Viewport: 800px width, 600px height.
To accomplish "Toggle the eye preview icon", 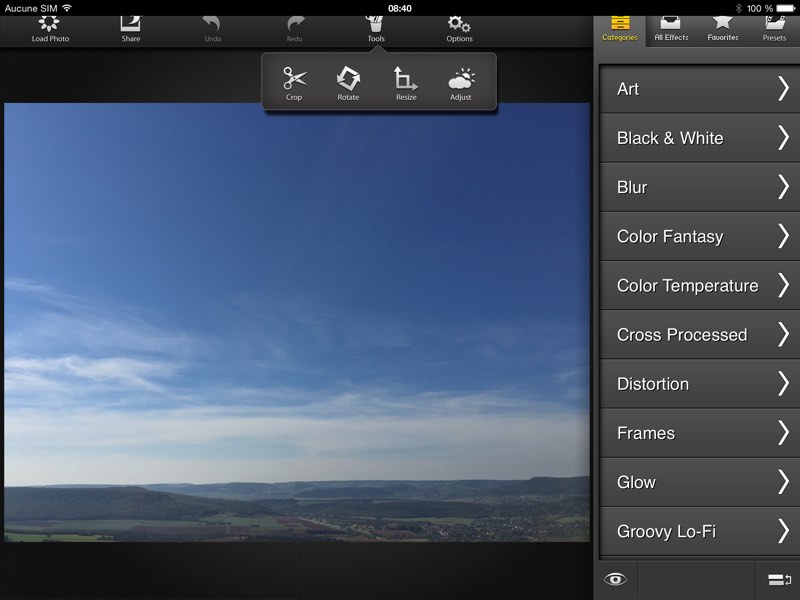I will click(615, 579).
